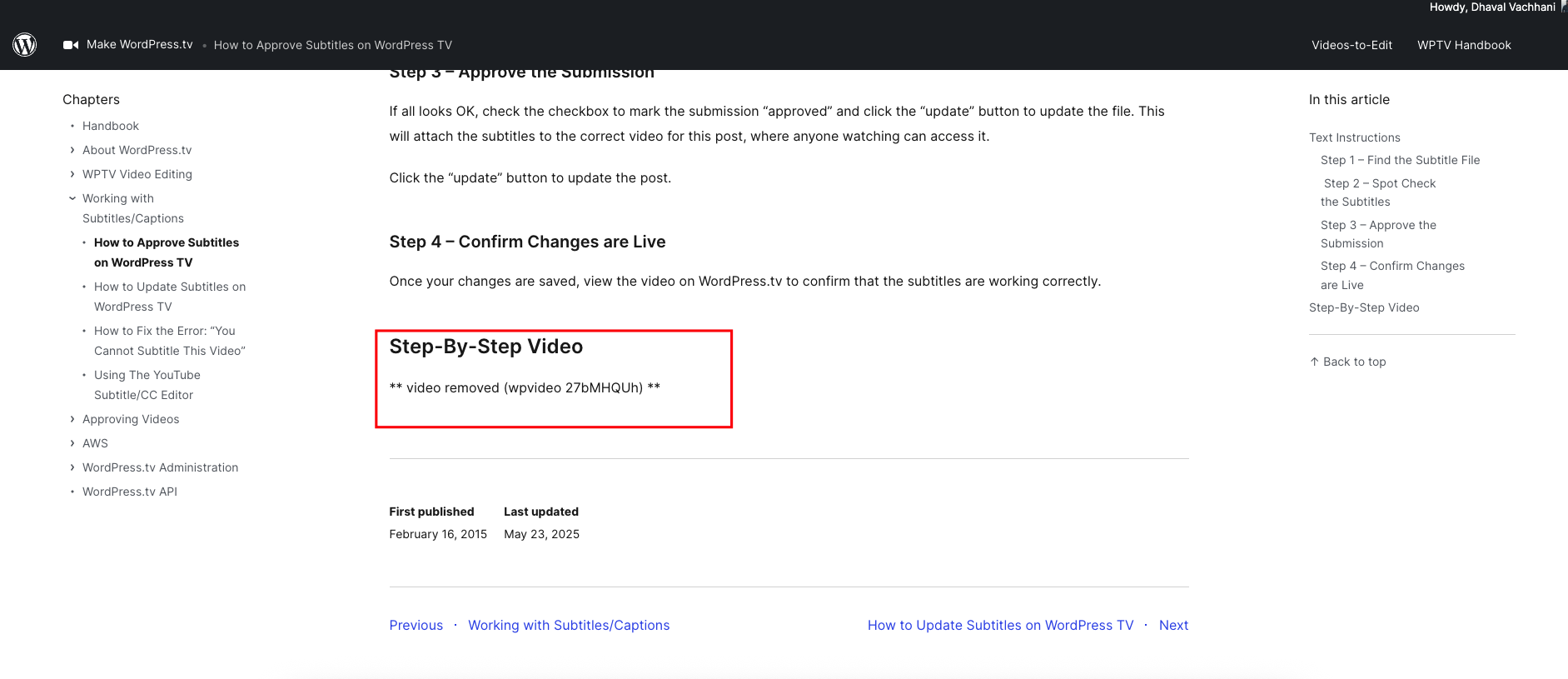Open the AWS chapter link
1568x679 pixels.
tap(95, 443)
